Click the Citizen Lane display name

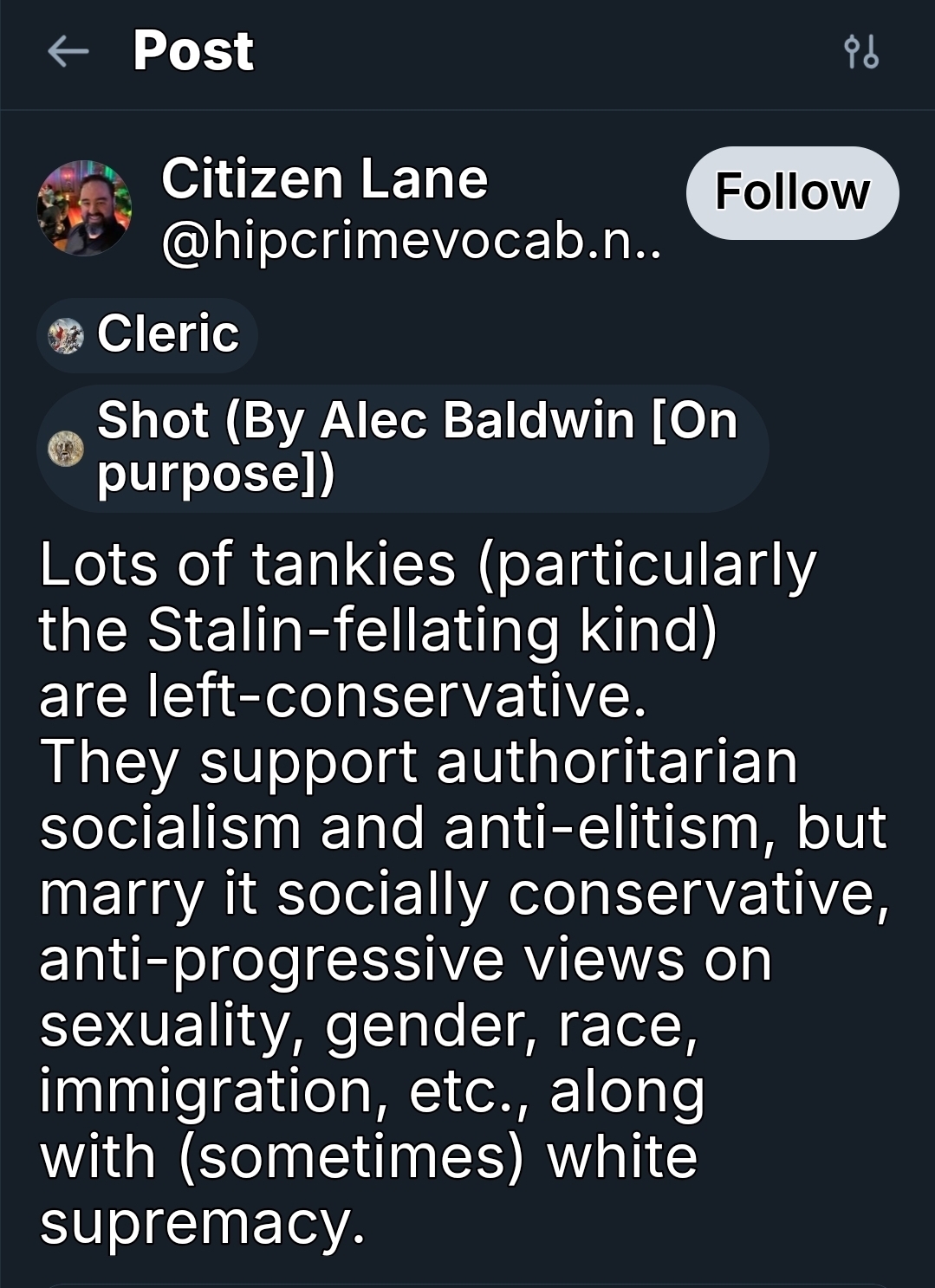[x=324, y=178]
